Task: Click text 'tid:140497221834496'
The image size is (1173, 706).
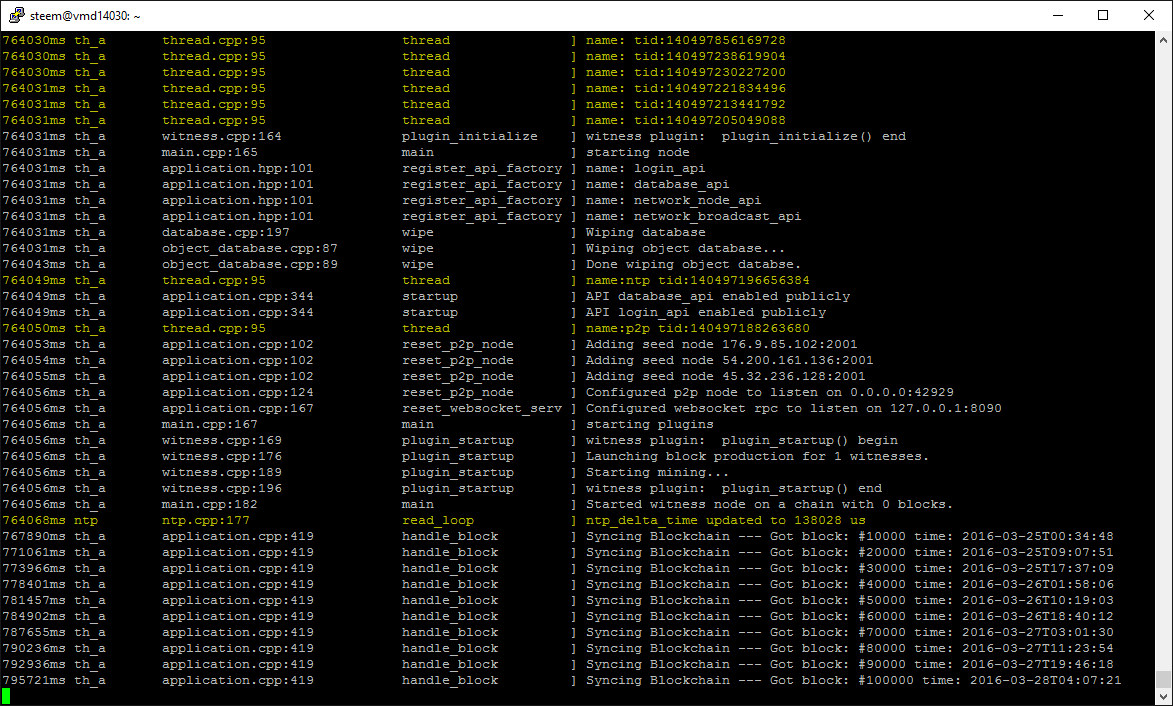Action: click(710, 88)
